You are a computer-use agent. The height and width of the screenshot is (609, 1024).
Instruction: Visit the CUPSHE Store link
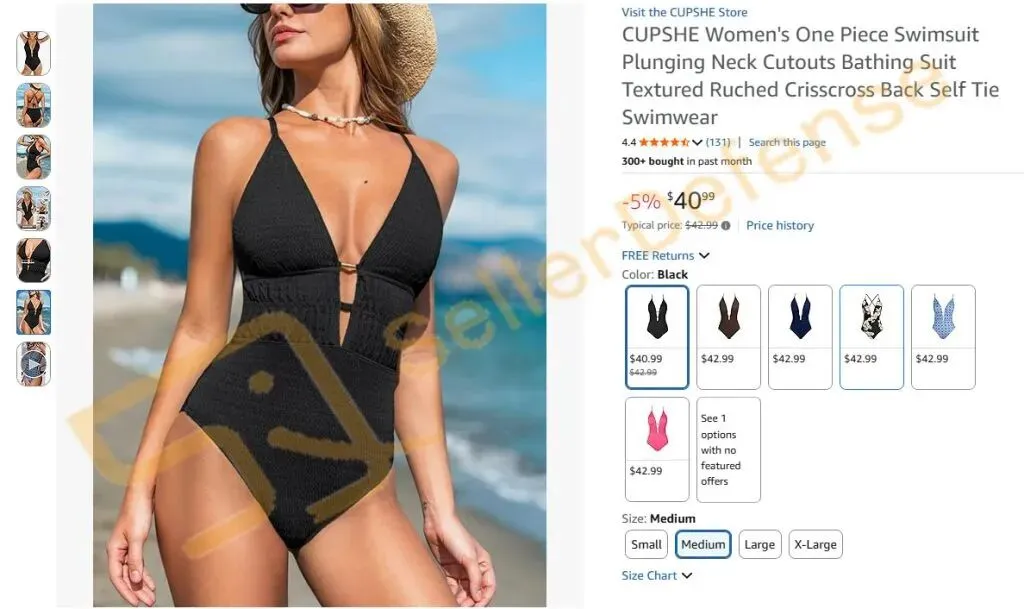[x=684, y=12]
